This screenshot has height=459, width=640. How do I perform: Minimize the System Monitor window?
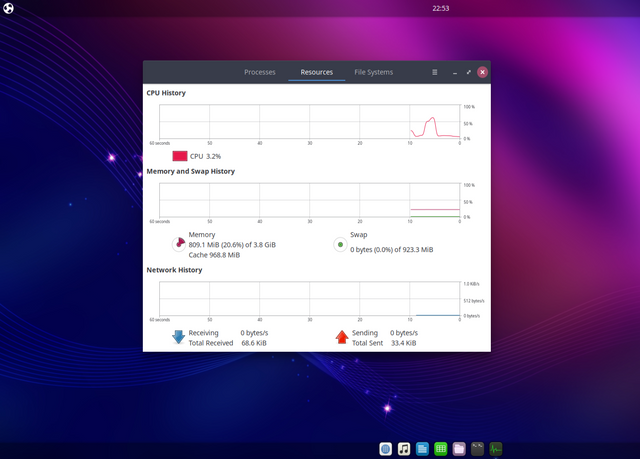pyautogui.click(x=455, y=72)
